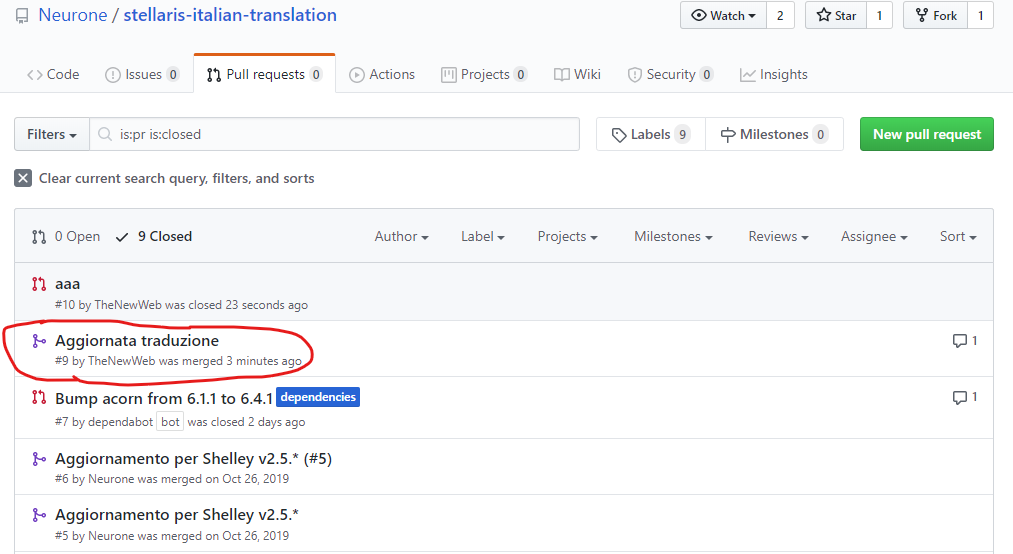1013x554 pixels.
Task: Select the Pull requests tab
Action: [x=264, y=74]
